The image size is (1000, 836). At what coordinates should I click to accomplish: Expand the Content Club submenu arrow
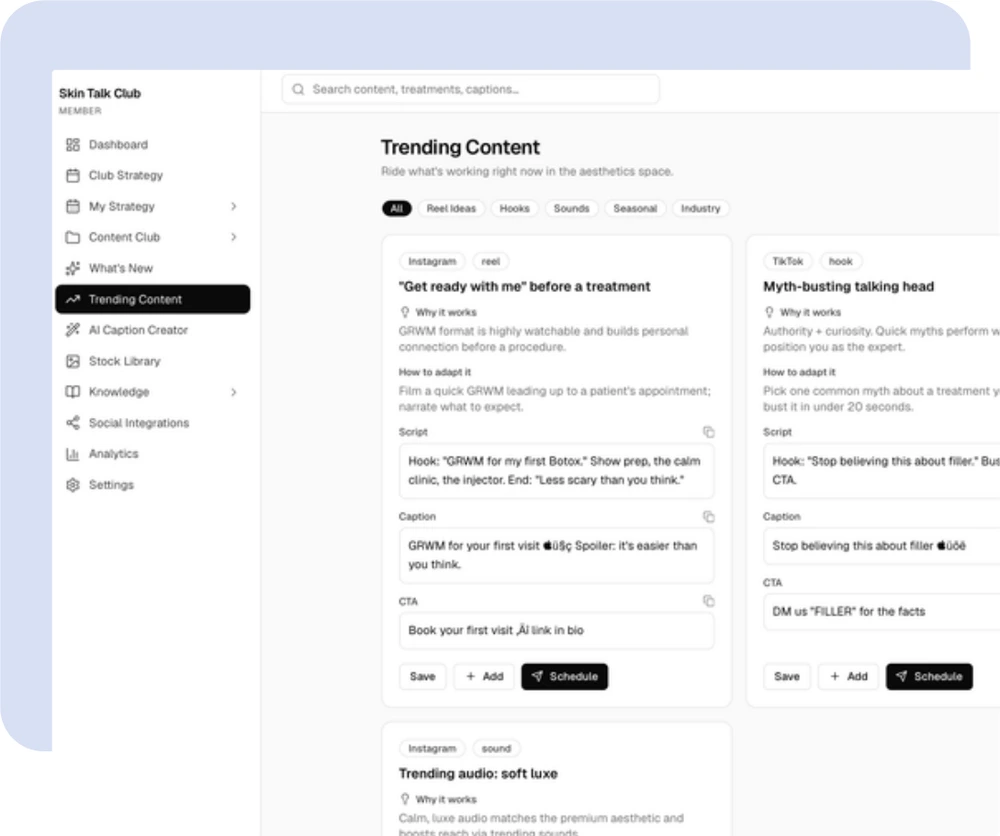(x=233, y=237)
